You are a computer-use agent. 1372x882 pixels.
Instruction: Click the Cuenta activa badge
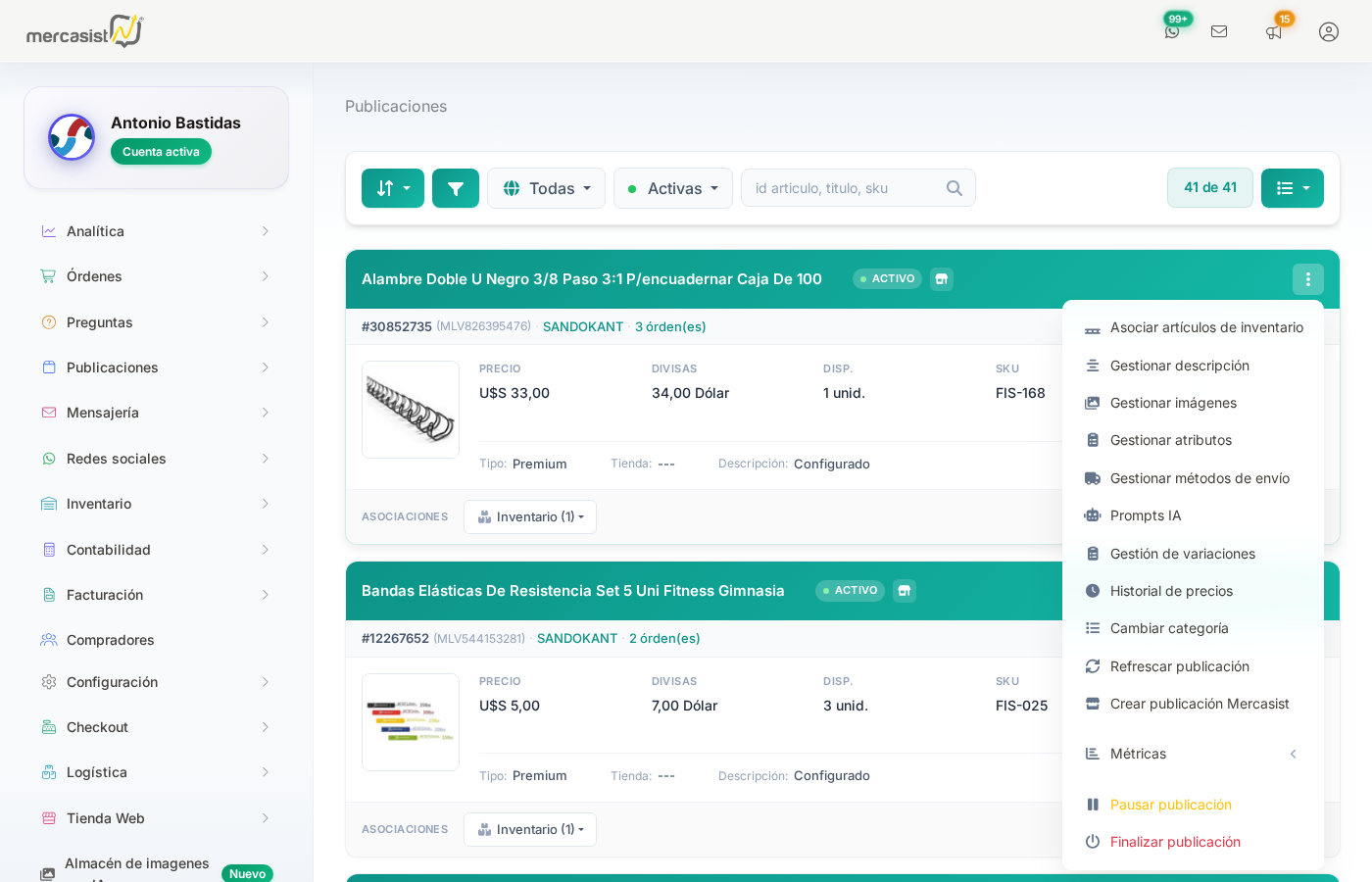(x=161, y=152)
